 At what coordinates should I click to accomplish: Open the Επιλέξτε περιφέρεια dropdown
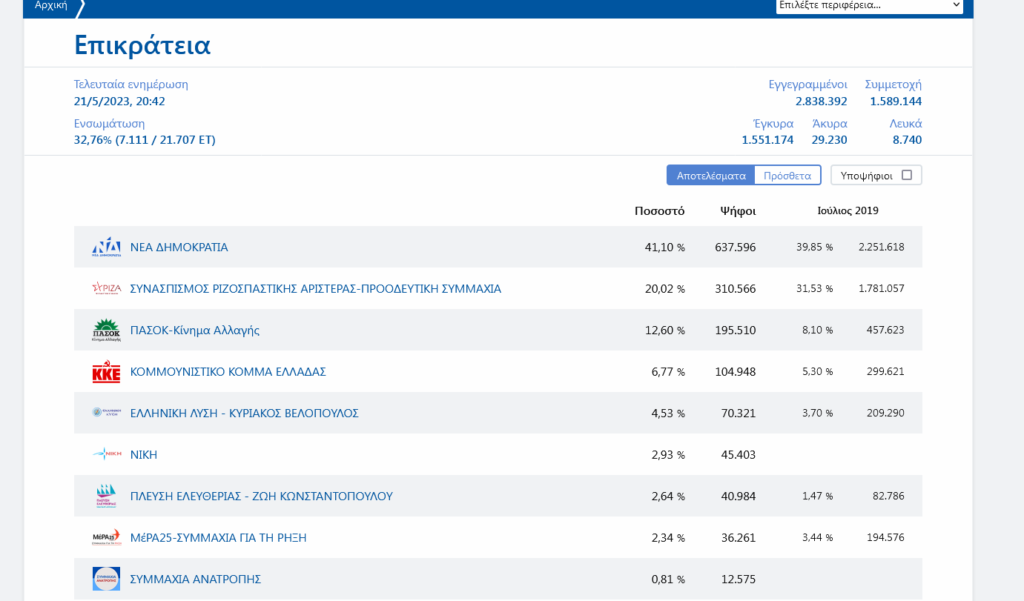(869, 5)
